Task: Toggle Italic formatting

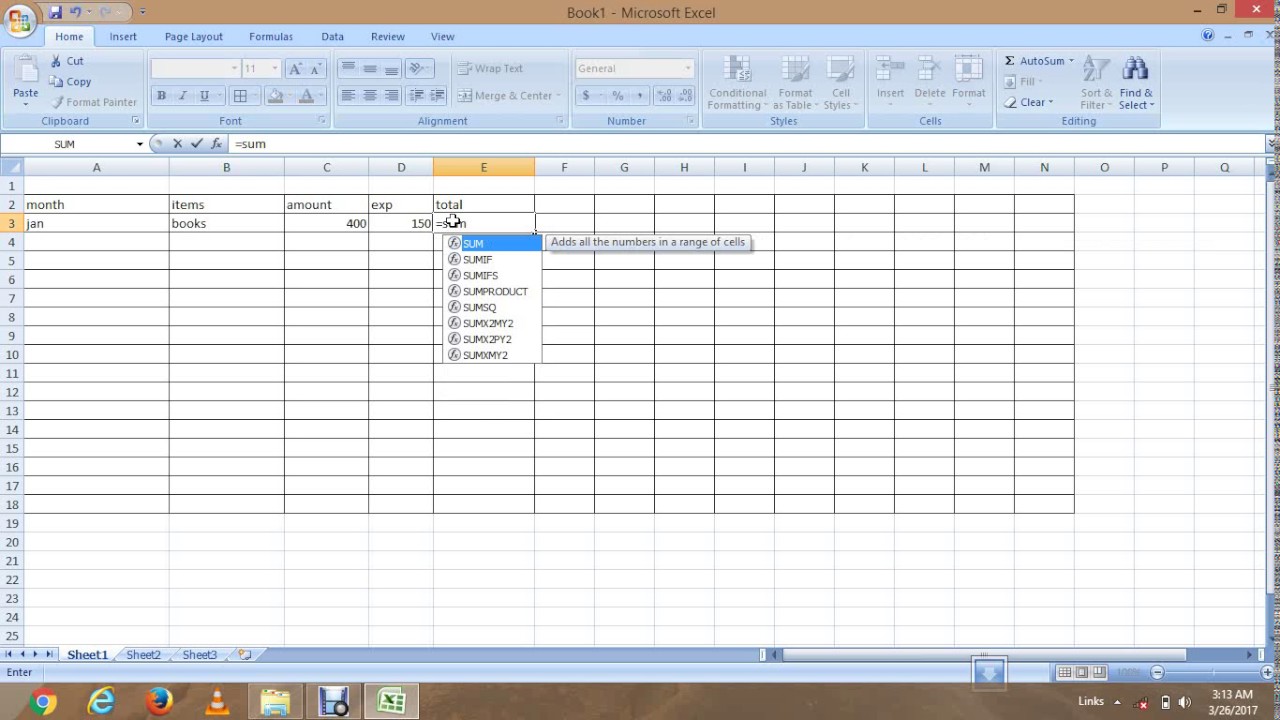Action: [x=182, y=96]
